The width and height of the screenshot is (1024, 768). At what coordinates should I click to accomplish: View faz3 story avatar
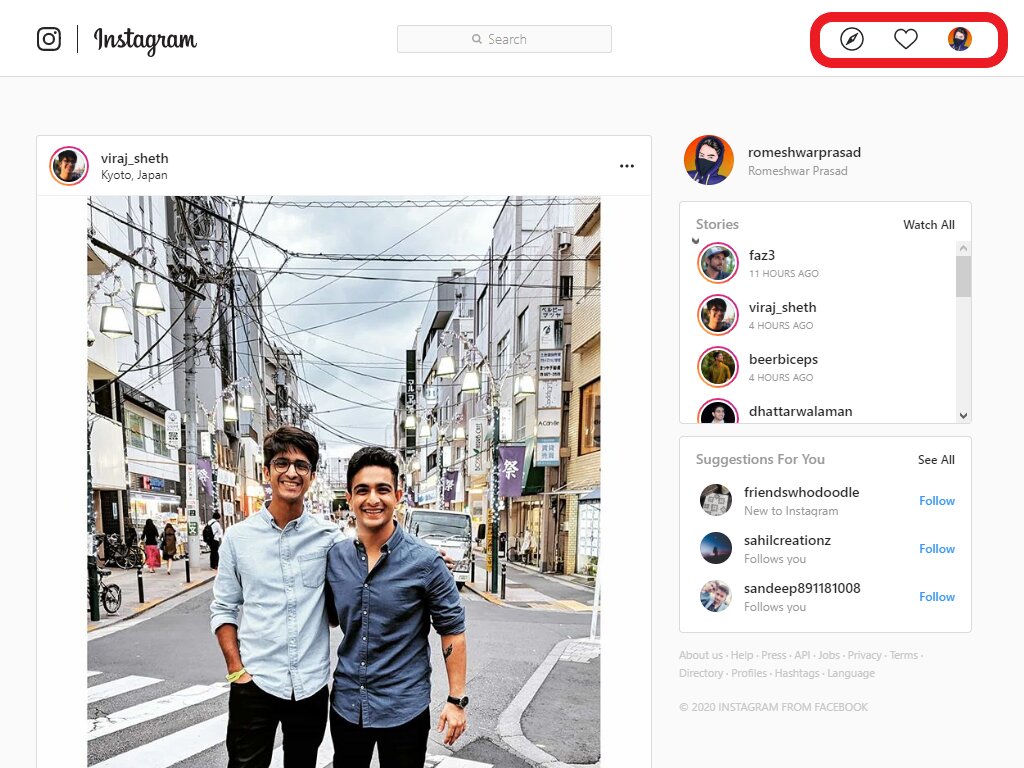click(718, 263)
